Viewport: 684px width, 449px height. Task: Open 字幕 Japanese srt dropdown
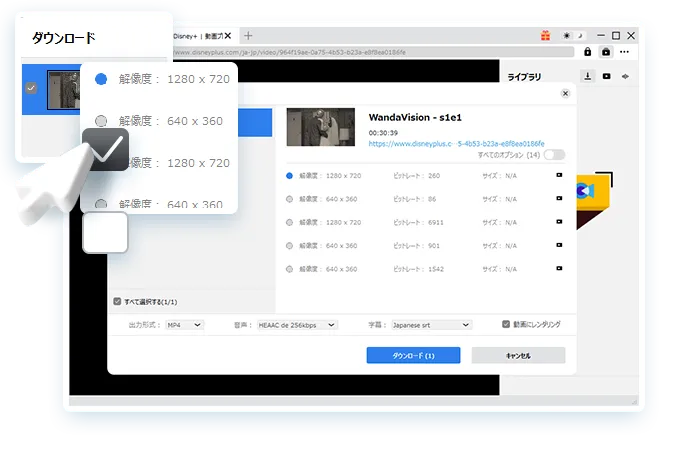pos(431,325)
